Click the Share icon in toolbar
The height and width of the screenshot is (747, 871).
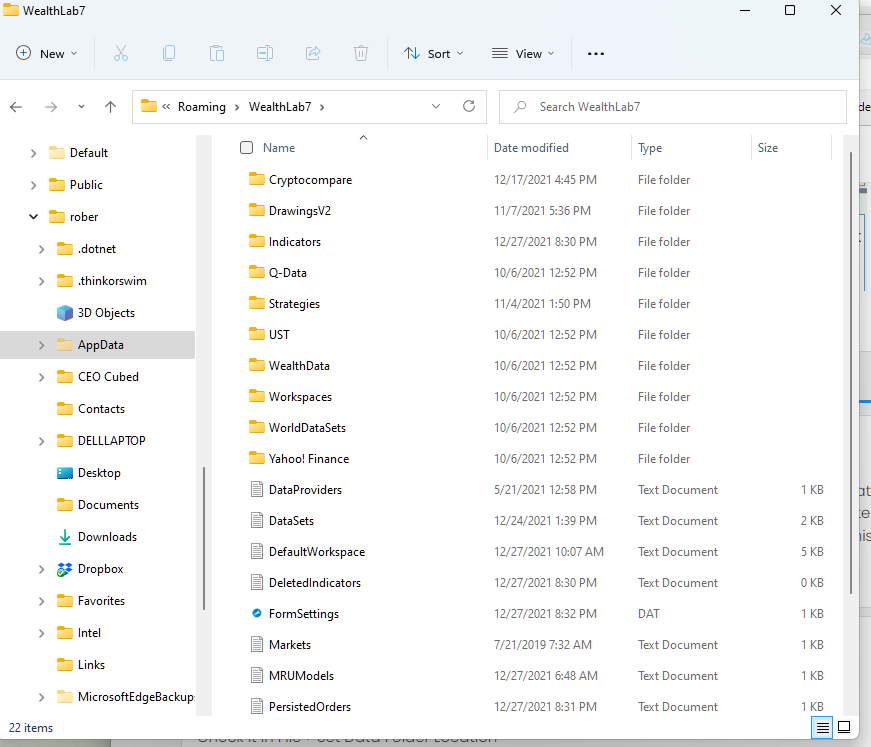[313, 53]
